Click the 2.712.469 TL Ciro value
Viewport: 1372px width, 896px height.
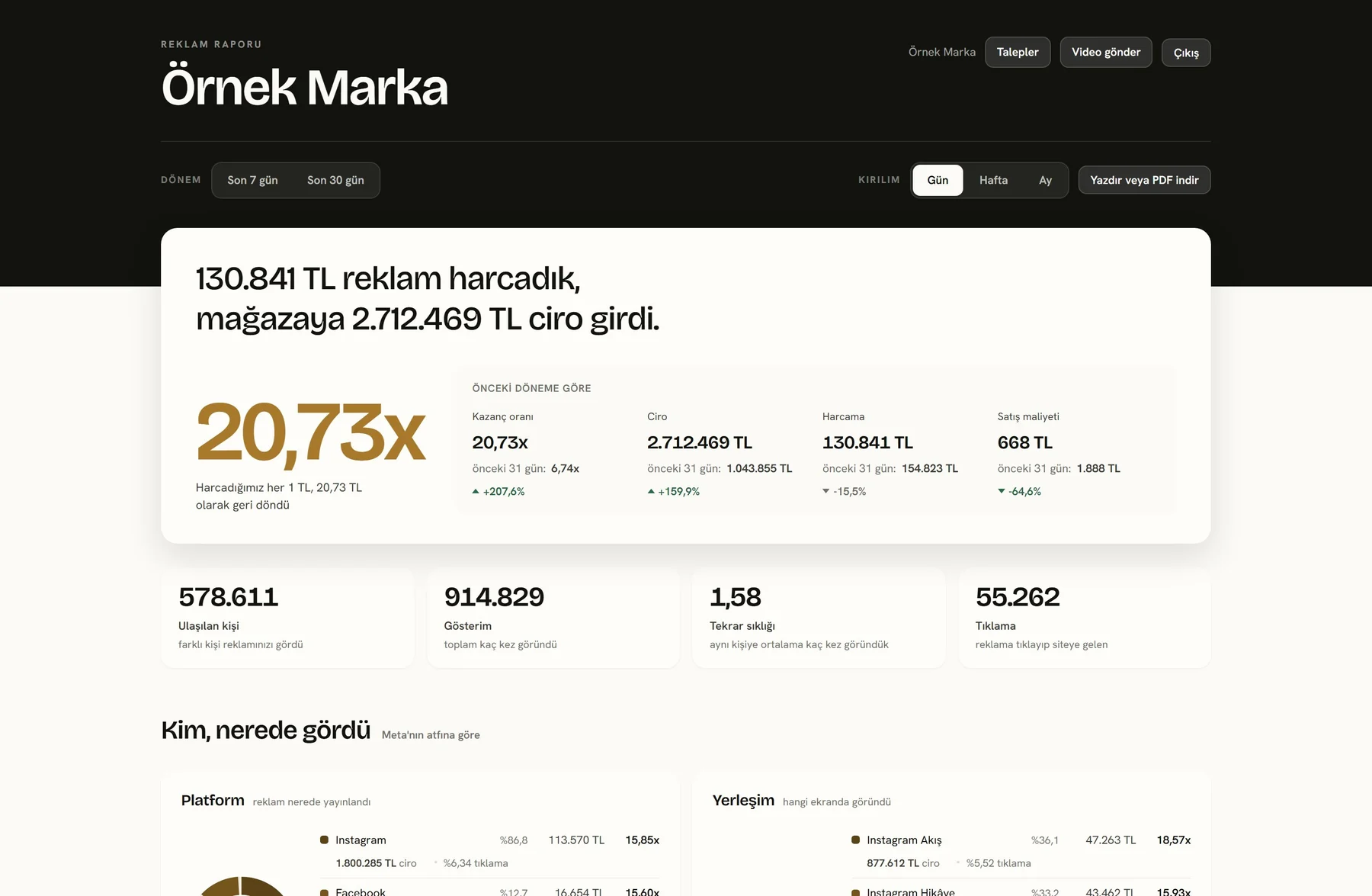[x=700, y=442]
